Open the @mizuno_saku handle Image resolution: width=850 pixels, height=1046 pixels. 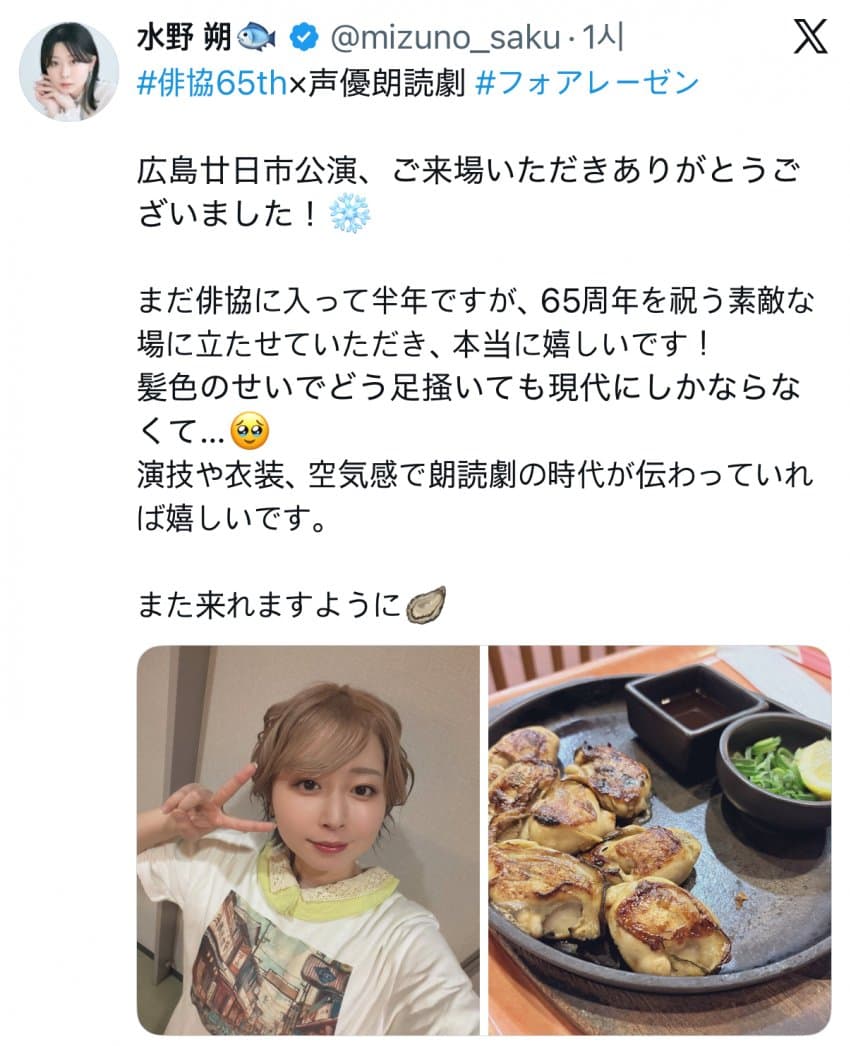[x=445, y=39]
